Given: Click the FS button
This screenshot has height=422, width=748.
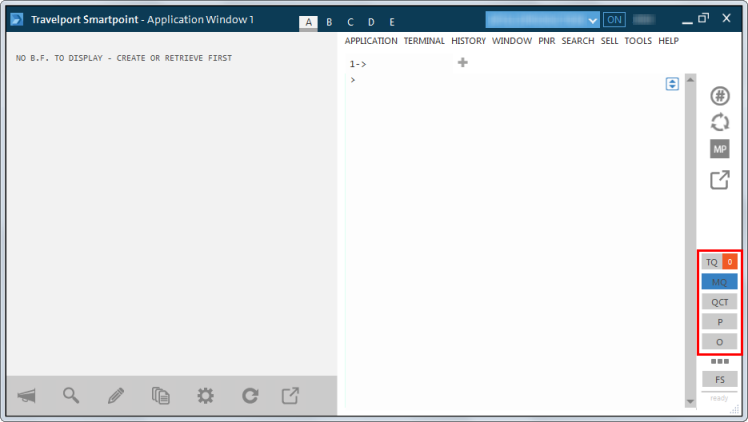Looking at the screenshot, I should tap(719, 379).
